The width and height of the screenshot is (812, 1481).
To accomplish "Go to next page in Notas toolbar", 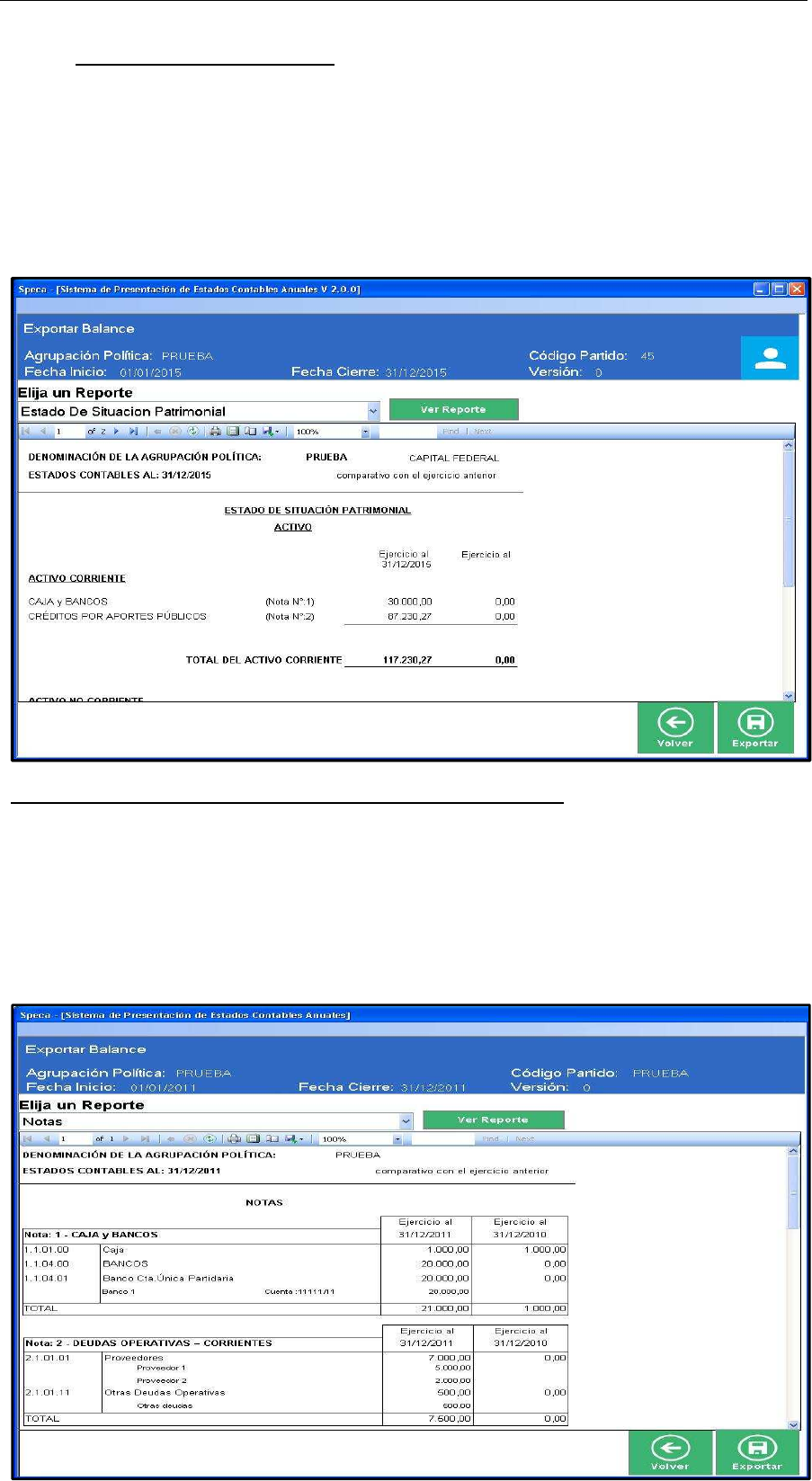I will tap(126, 1138).
